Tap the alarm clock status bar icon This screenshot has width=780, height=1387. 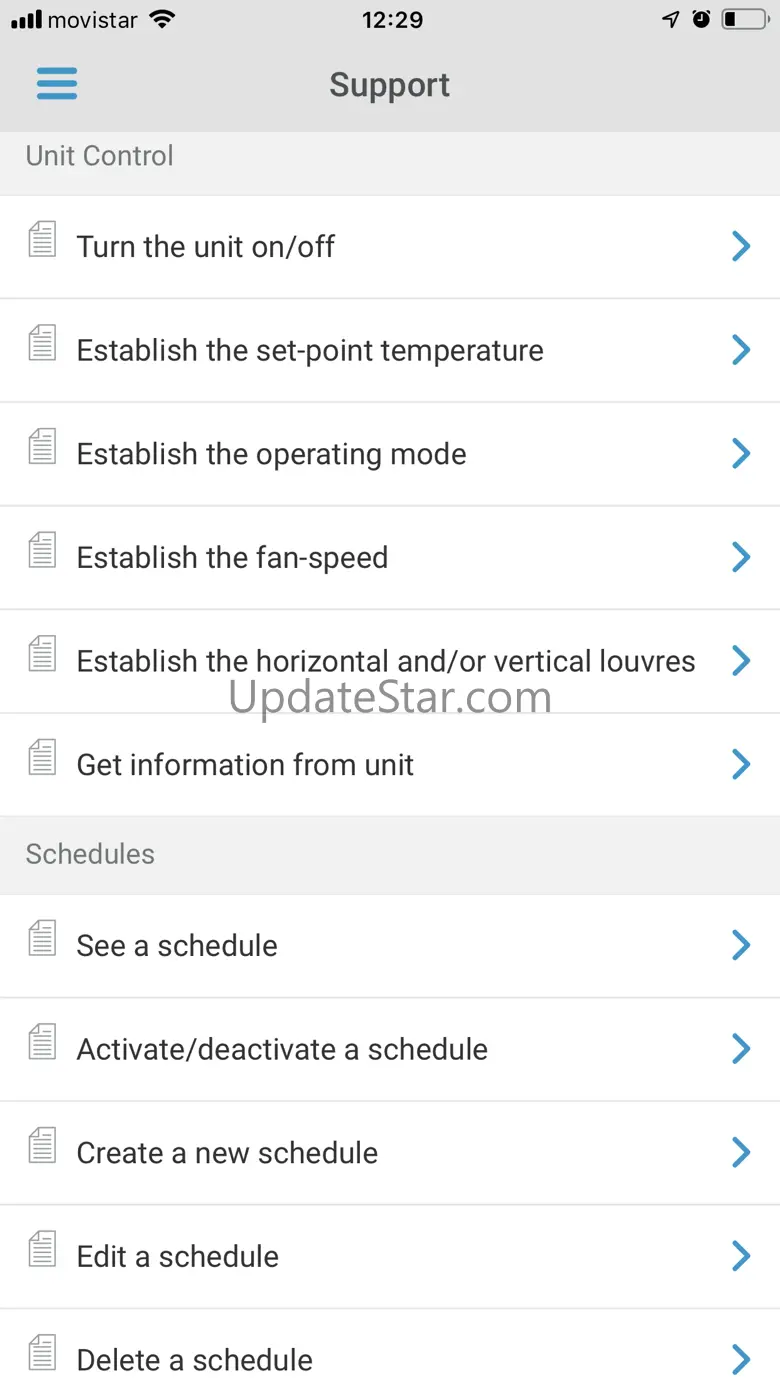pyautogui.click(x=701, y=19)
